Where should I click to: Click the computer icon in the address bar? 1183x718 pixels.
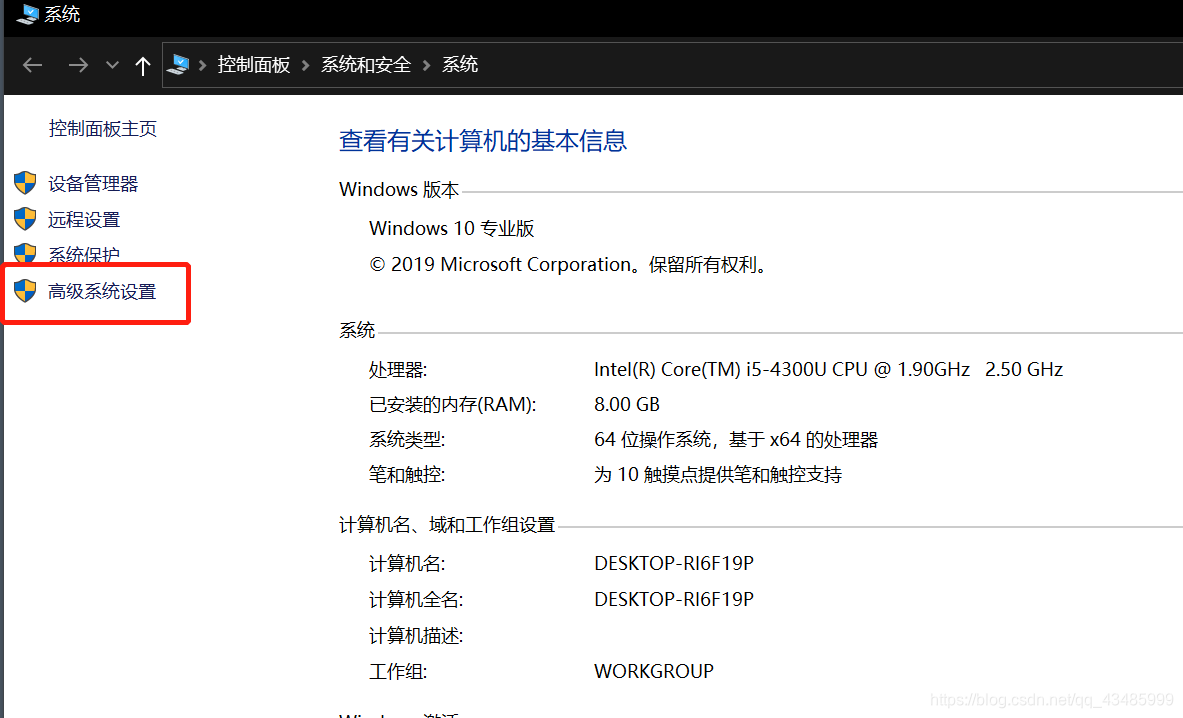click(x=178, y=65)
